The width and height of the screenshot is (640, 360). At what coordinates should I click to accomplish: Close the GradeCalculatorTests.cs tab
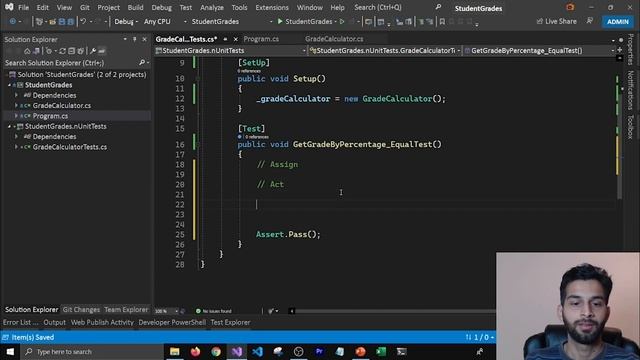pos(236,39)
